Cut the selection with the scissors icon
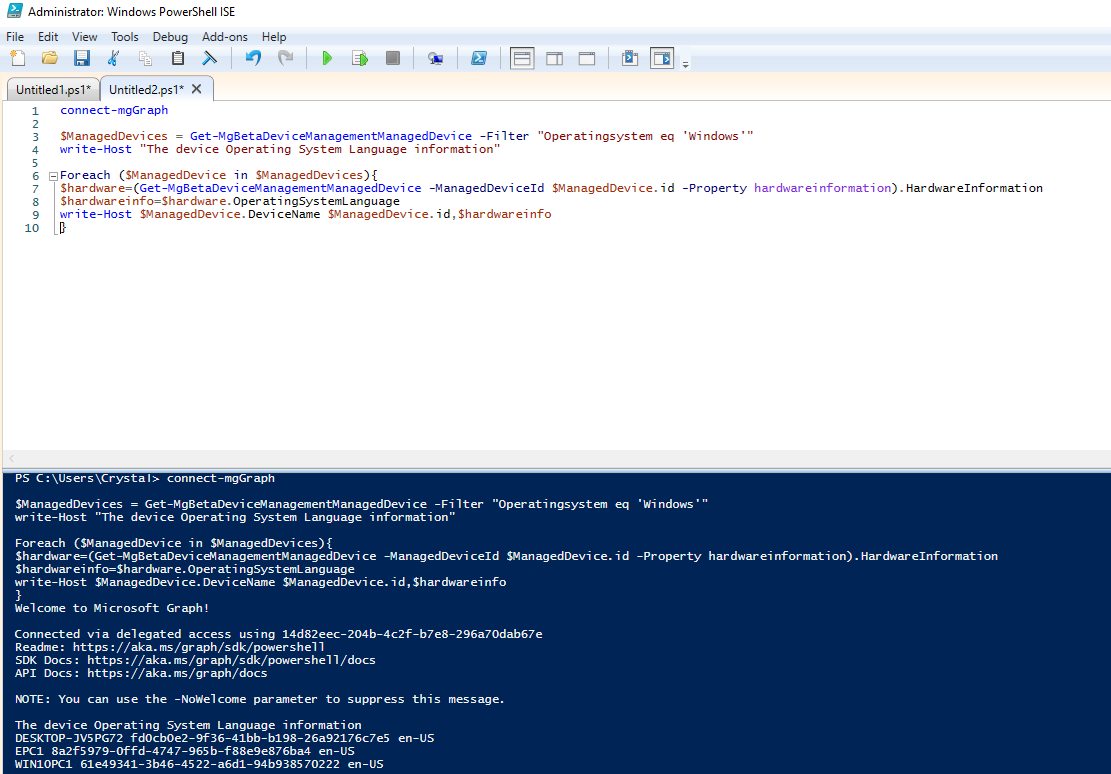This screenshot has height=774, width=1111. tap(112, 58)
